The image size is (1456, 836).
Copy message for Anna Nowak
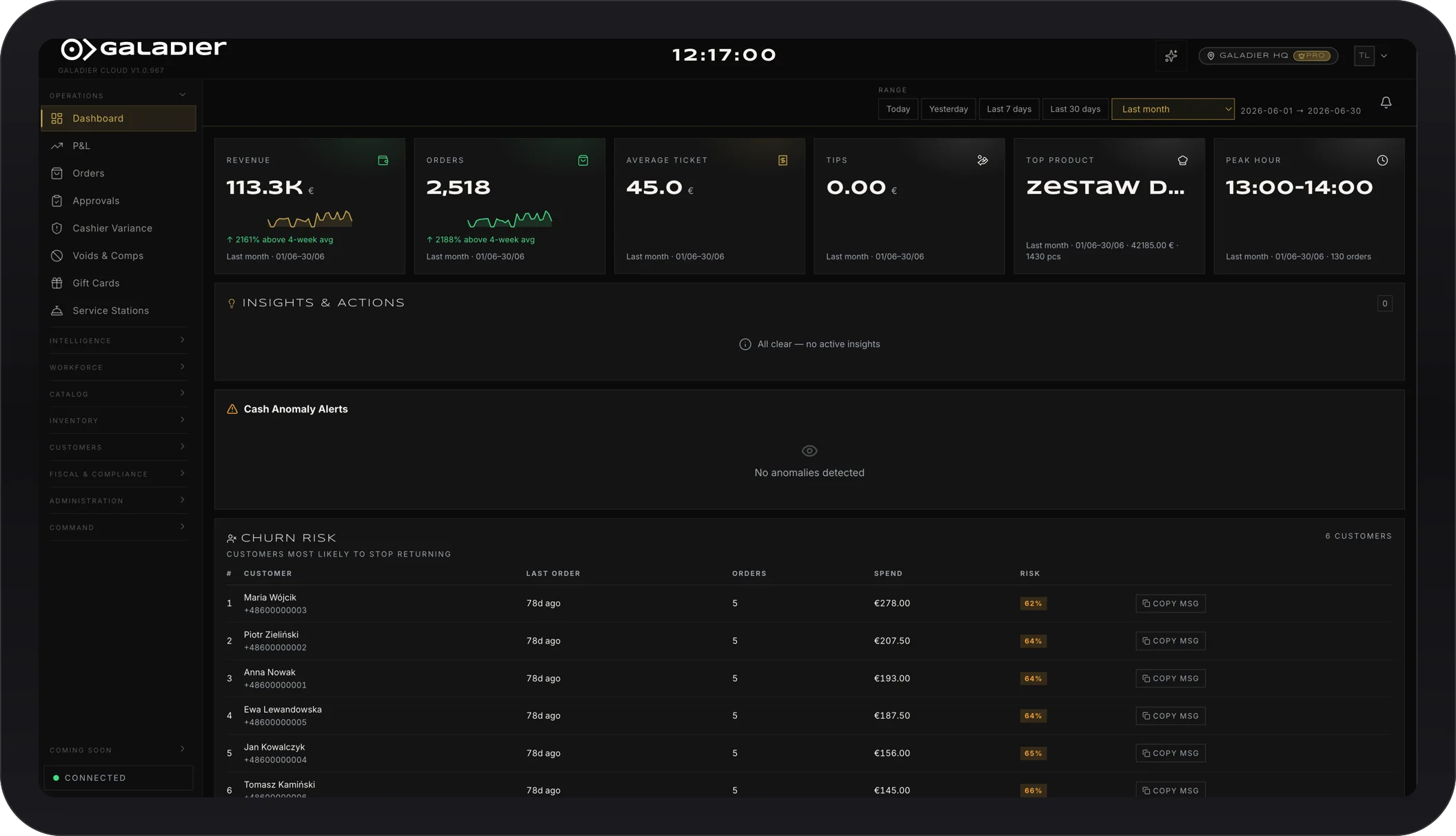point(1171,679)
